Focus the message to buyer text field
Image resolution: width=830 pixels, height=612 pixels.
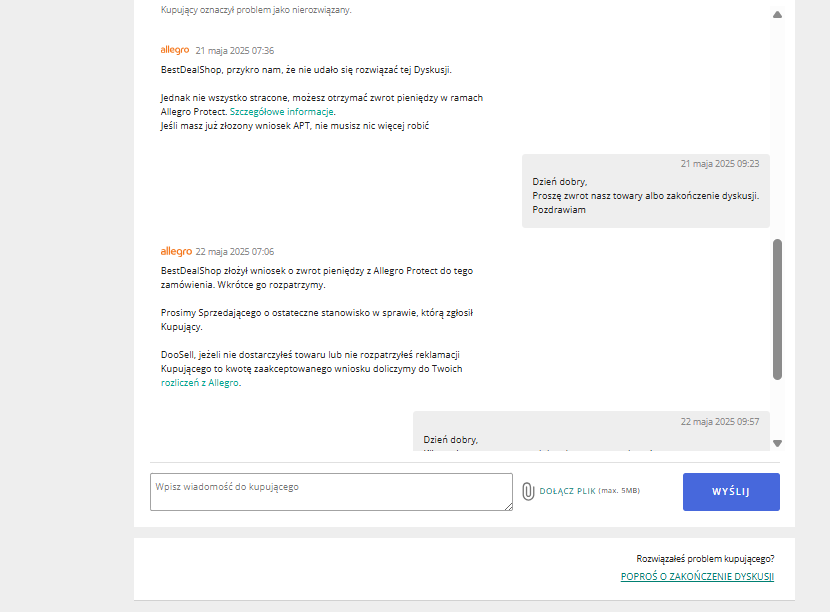click(x=330, y=491)
